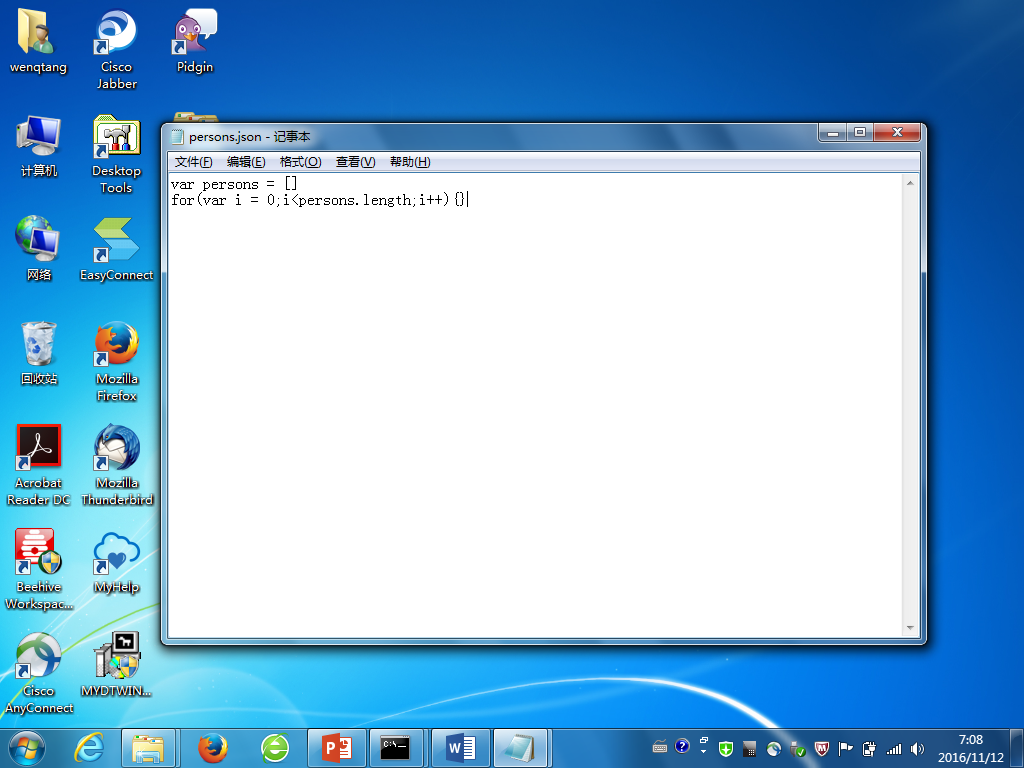Launch Internet Explorer from the taskbar
The height and width of the screenshot is (768, 1024).
88,748
